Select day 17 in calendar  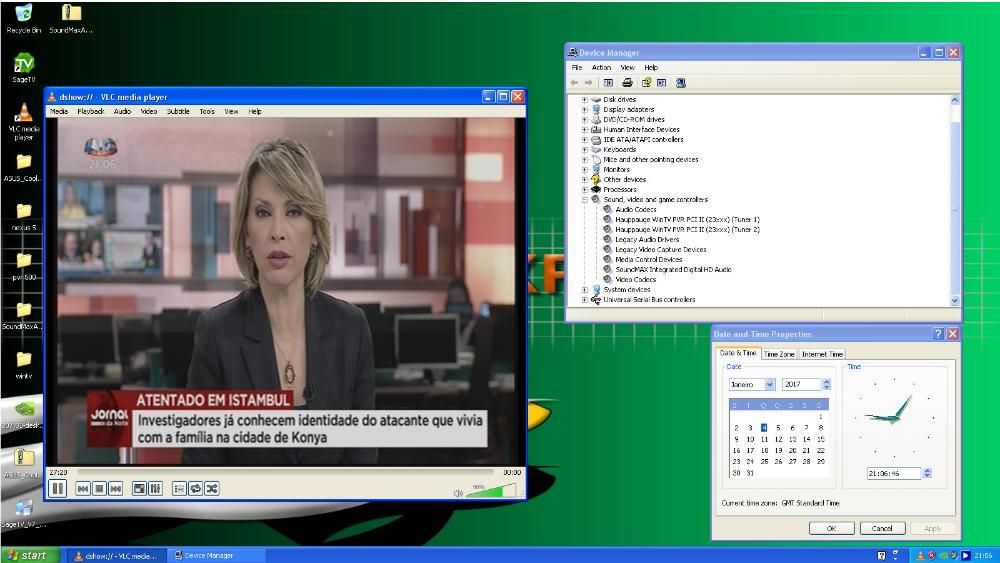point(750,451)
